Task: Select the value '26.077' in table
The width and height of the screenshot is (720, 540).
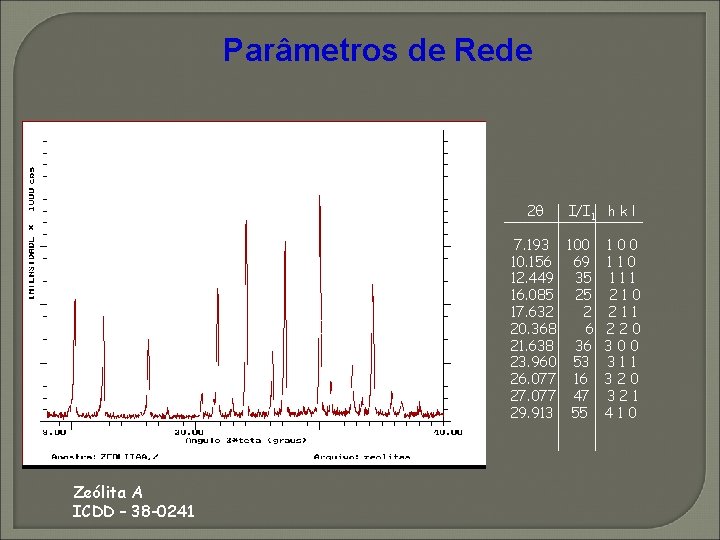Action: click(x=533, y=379)
